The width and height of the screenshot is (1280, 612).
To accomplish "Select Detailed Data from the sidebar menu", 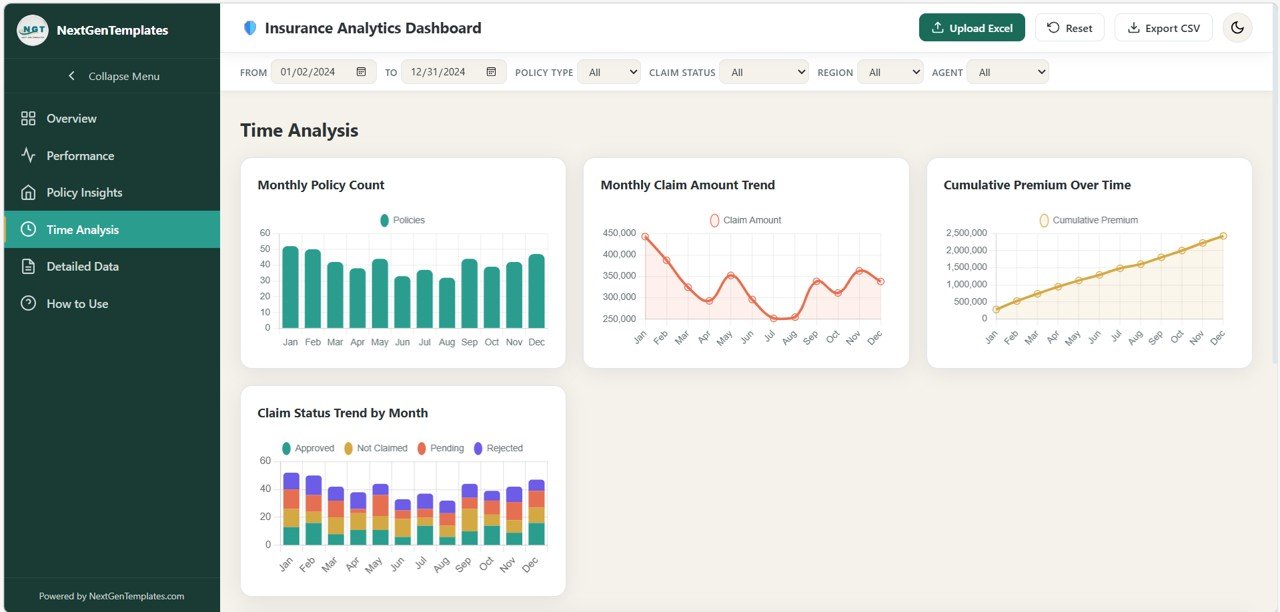I will click(x=83, y=266).
